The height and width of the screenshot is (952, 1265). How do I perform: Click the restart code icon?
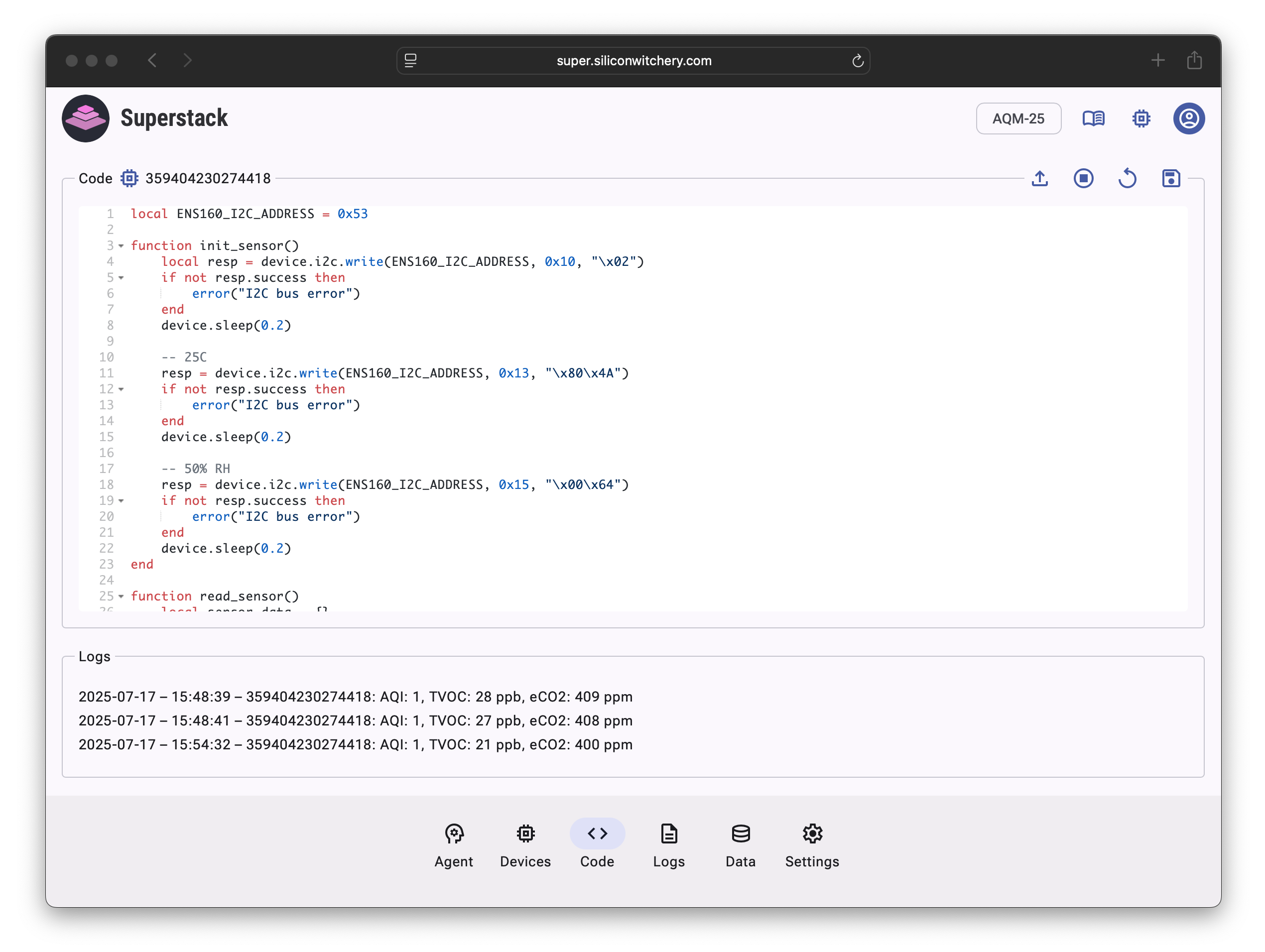click(x=1127, y=179)
